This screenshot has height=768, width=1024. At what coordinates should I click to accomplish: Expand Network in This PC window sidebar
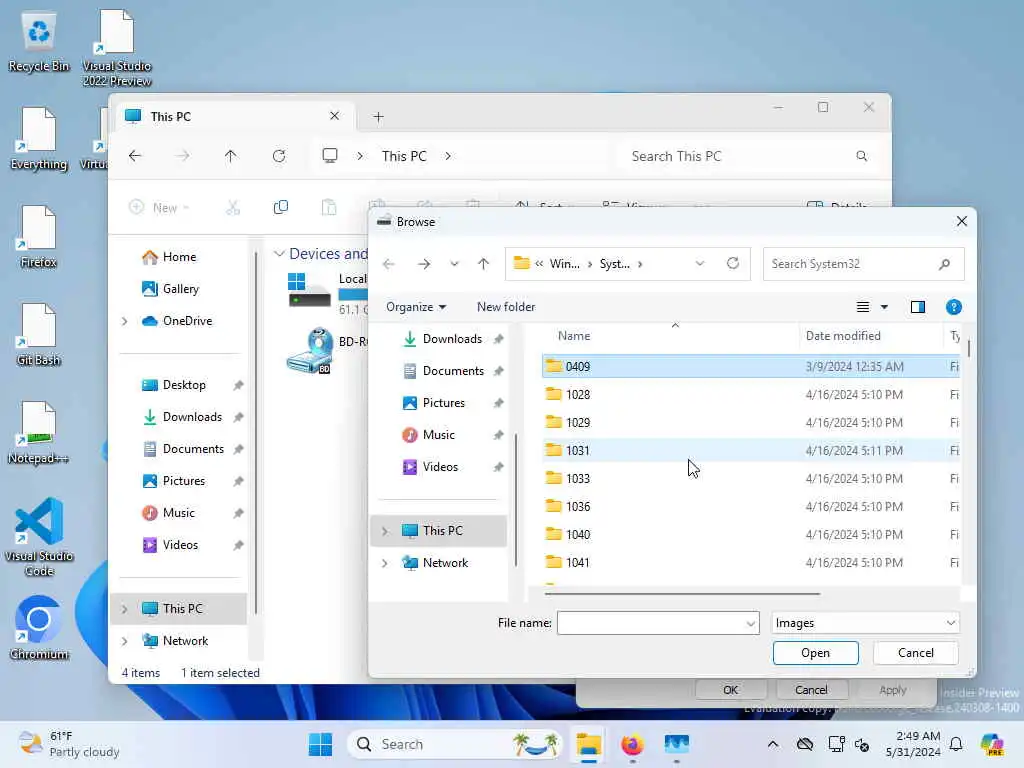pos(125,641)
